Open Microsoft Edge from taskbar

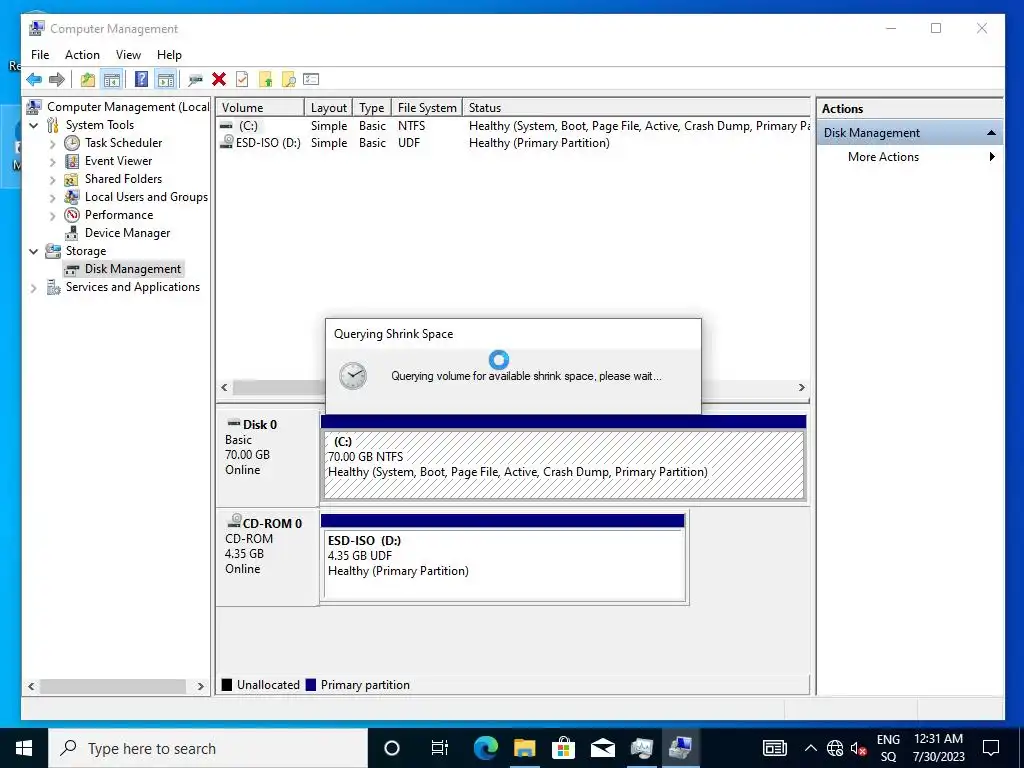click(485, 748)
